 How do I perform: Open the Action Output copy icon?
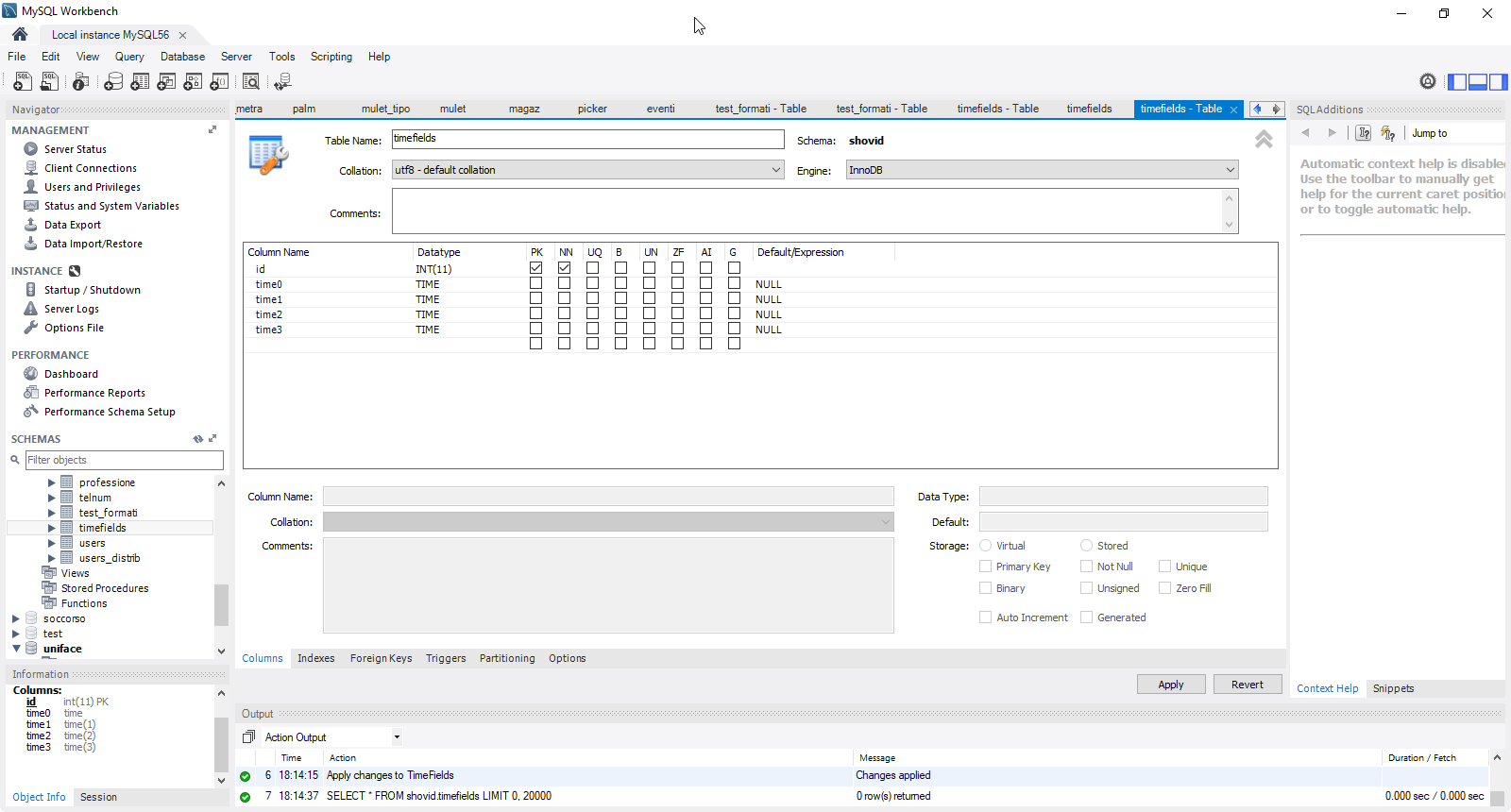click(249, 736)
